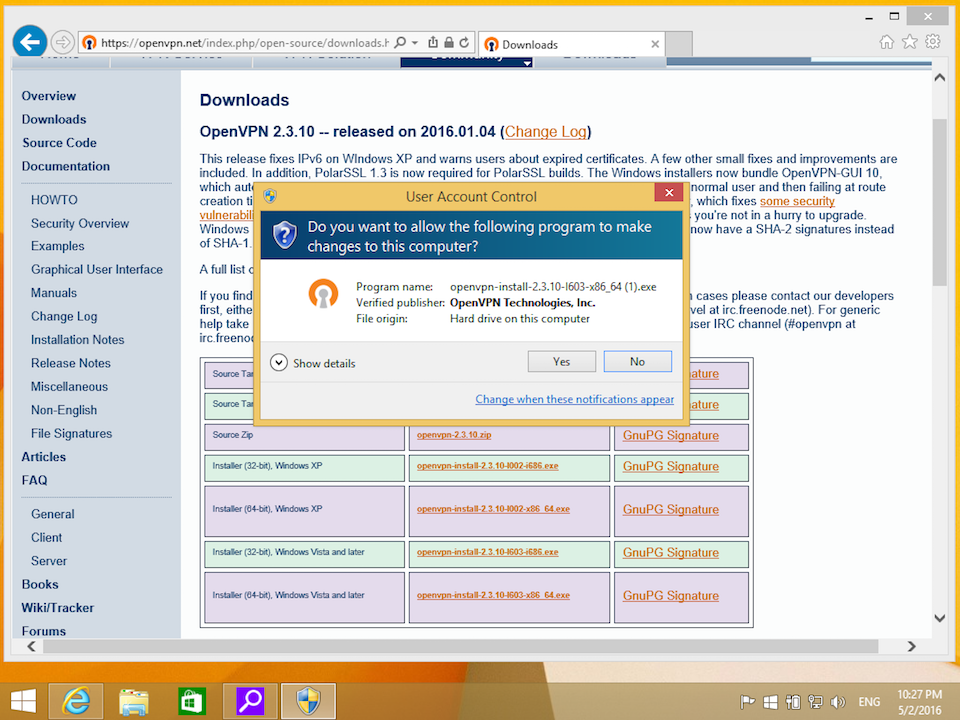Click the UAC shield question icon
960x720 pixels.
(285, 235)
